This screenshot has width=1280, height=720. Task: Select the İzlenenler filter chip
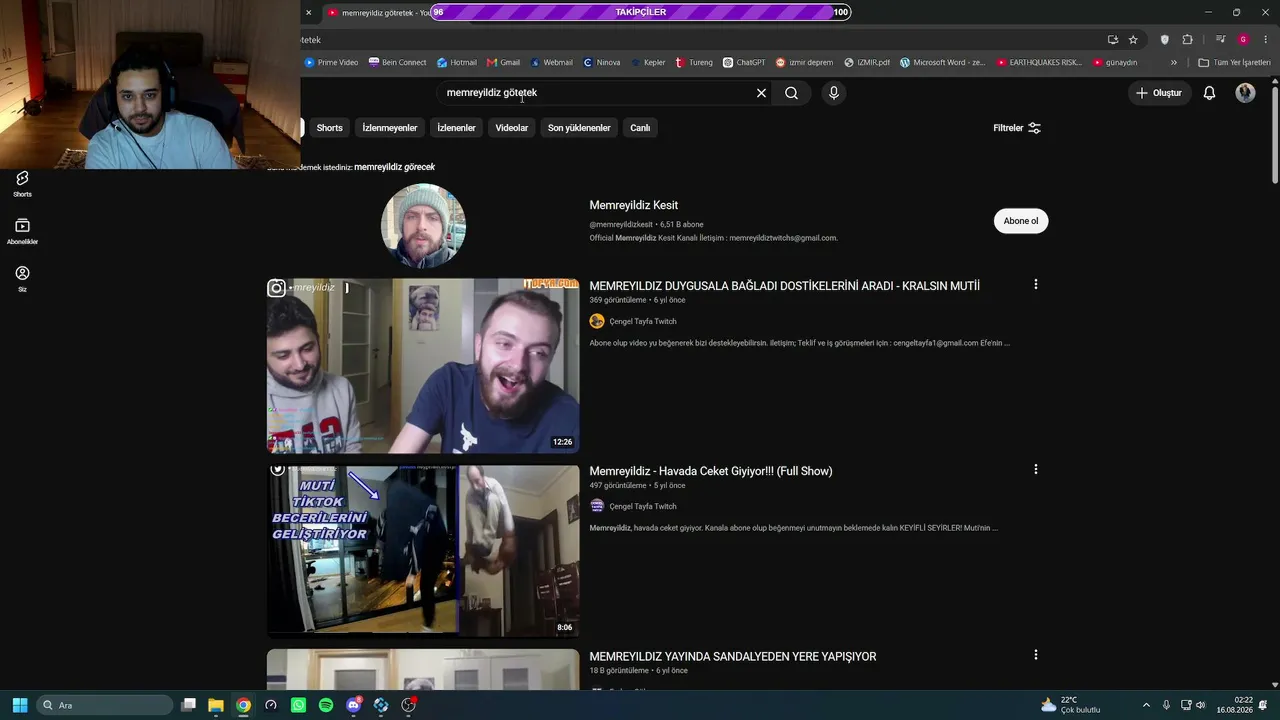pos(456,128)
